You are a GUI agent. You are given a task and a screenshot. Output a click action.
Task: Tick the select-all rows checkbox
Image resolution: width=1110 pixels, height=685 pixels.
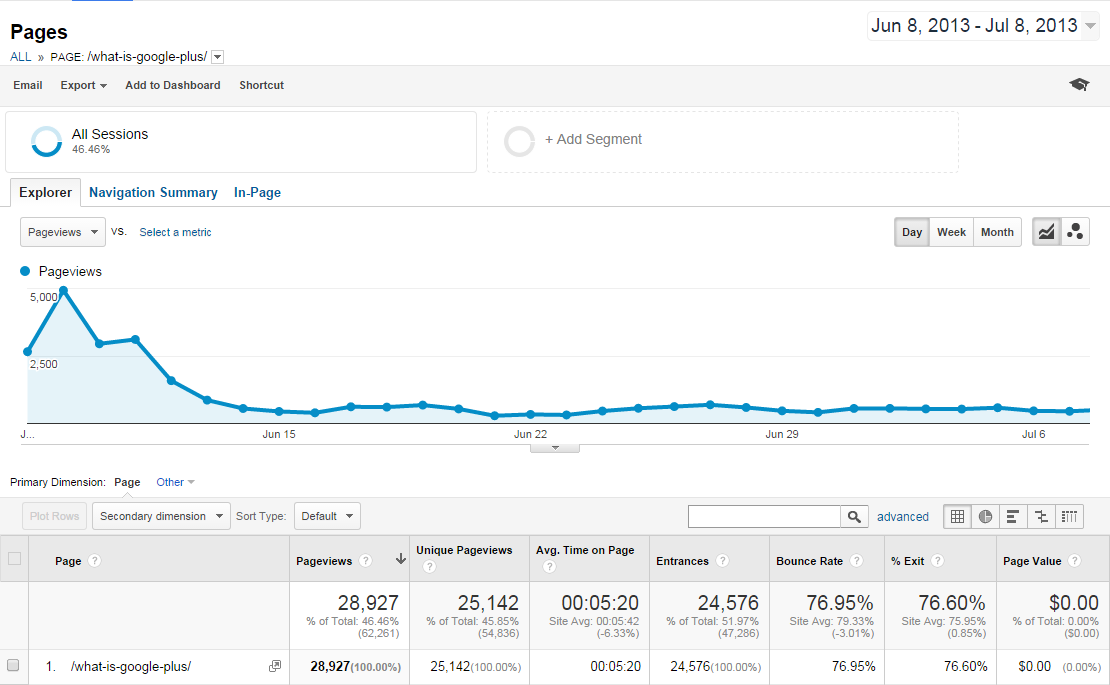(14, 558)
